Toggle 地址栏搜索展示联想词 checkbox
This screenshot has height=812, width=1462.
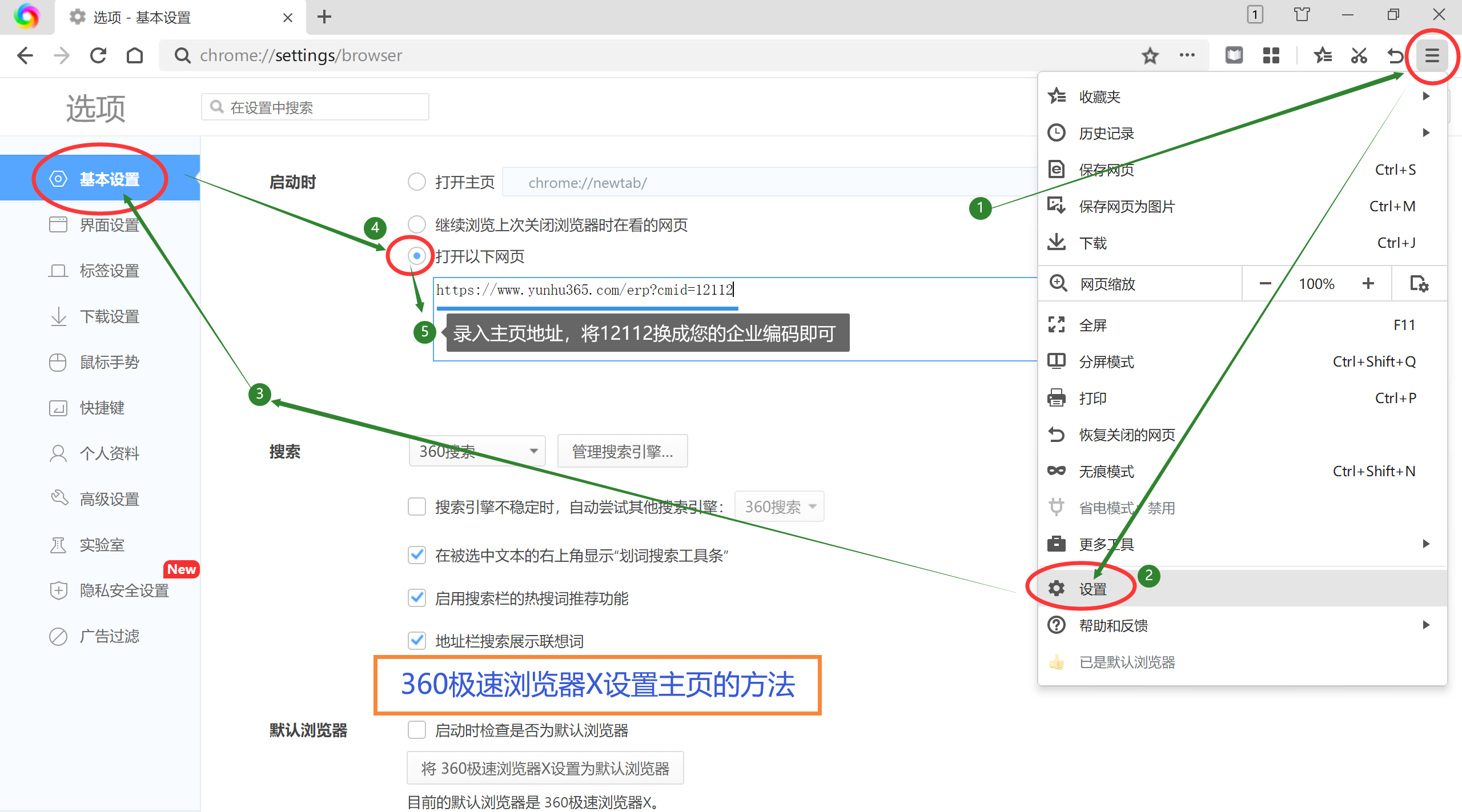click(x=417, y=641)
